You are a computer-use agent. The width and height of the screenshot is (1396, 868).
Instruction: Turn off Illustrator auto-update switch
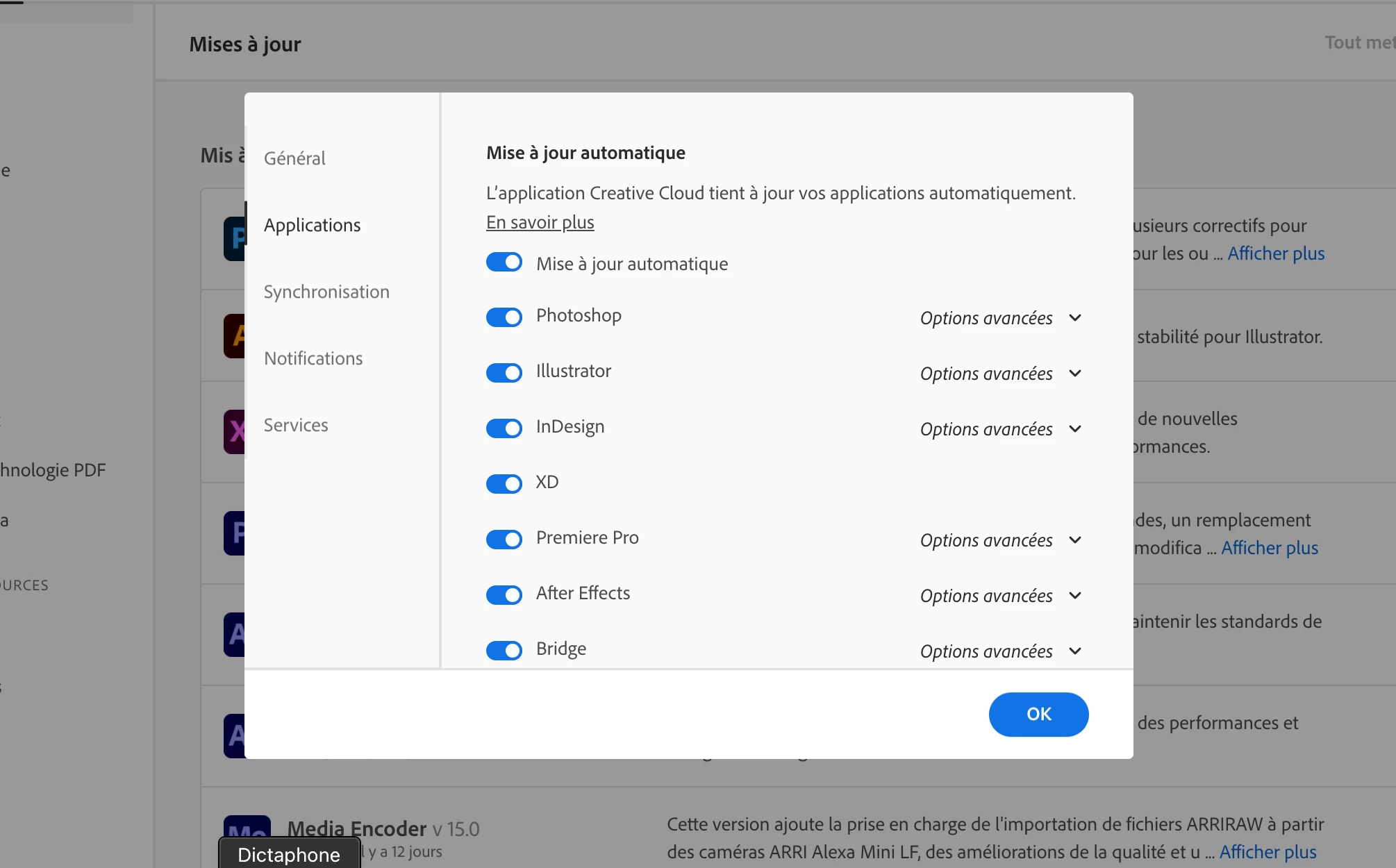point(504,373)
